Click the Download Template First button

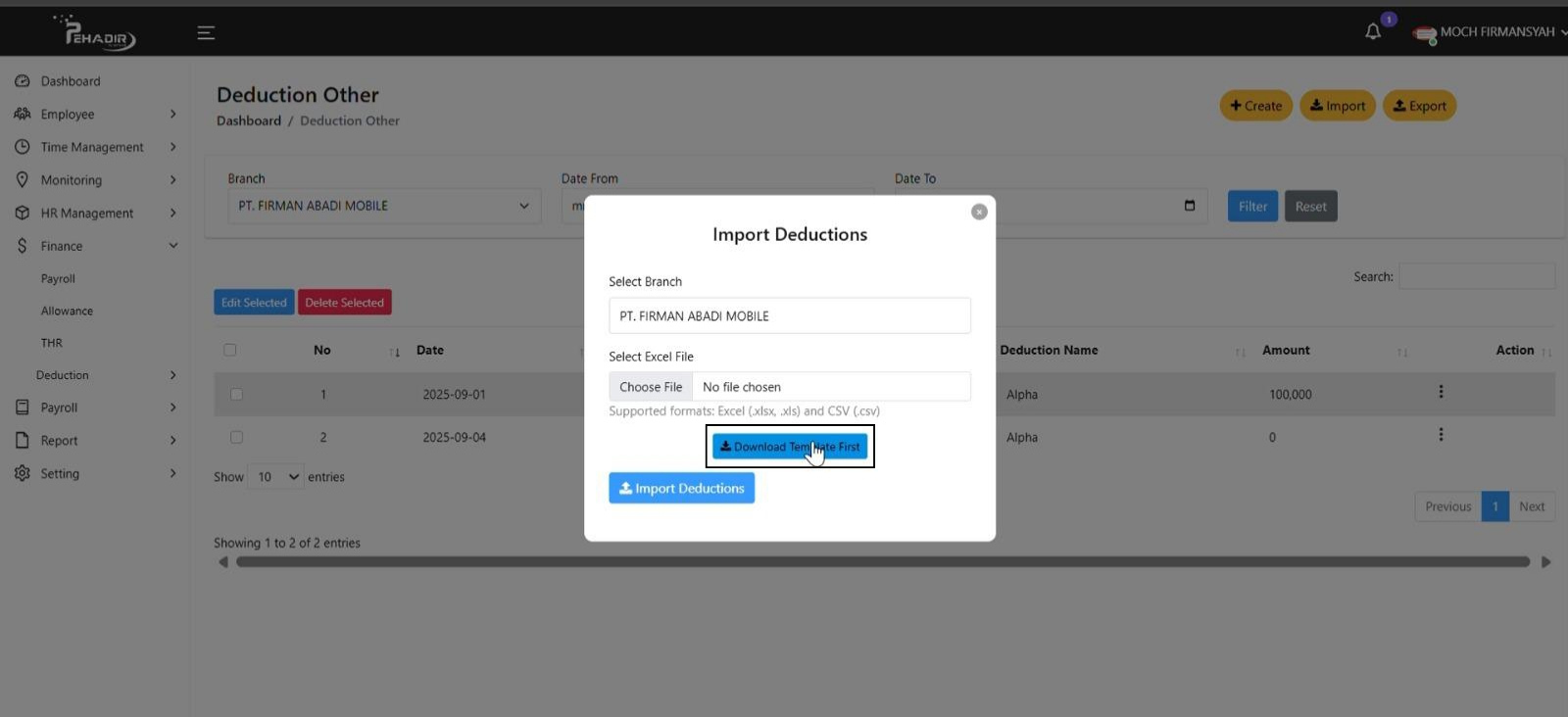(790, 447)
